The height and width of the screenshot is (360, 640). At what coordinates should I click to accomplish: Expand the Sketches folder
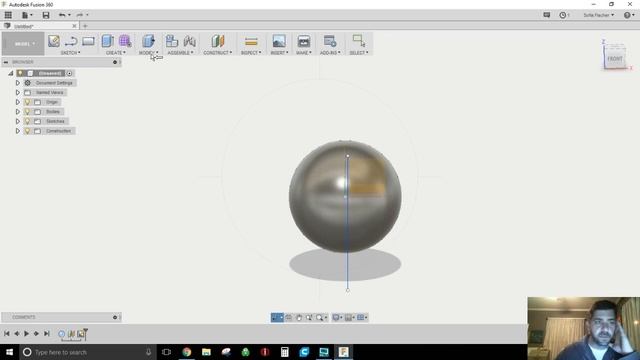tap(18, 121)
